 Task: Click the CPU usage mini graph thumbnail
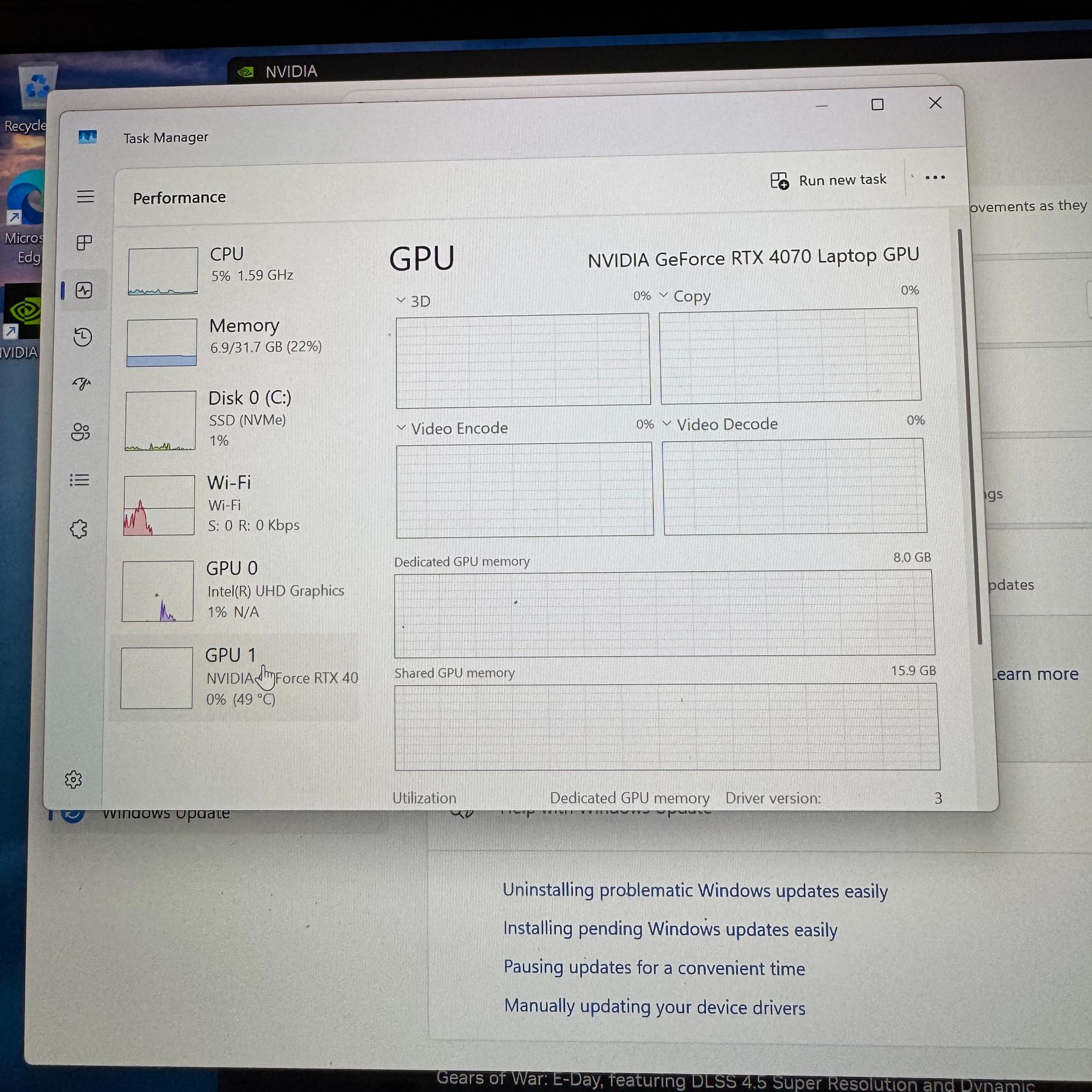tap(163, 271)
